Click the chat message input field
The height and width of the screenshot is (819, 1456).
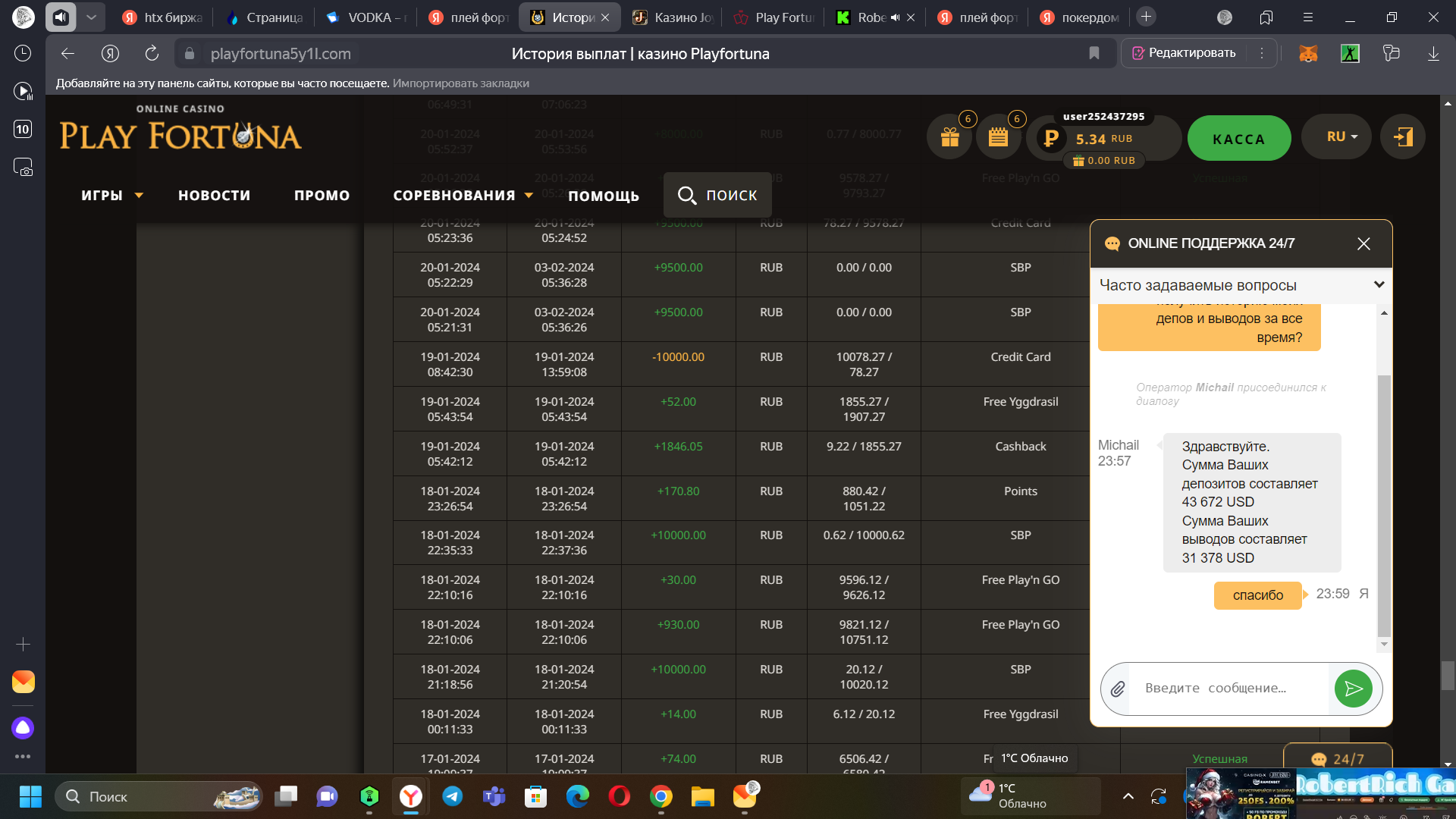pos(1228,689)
